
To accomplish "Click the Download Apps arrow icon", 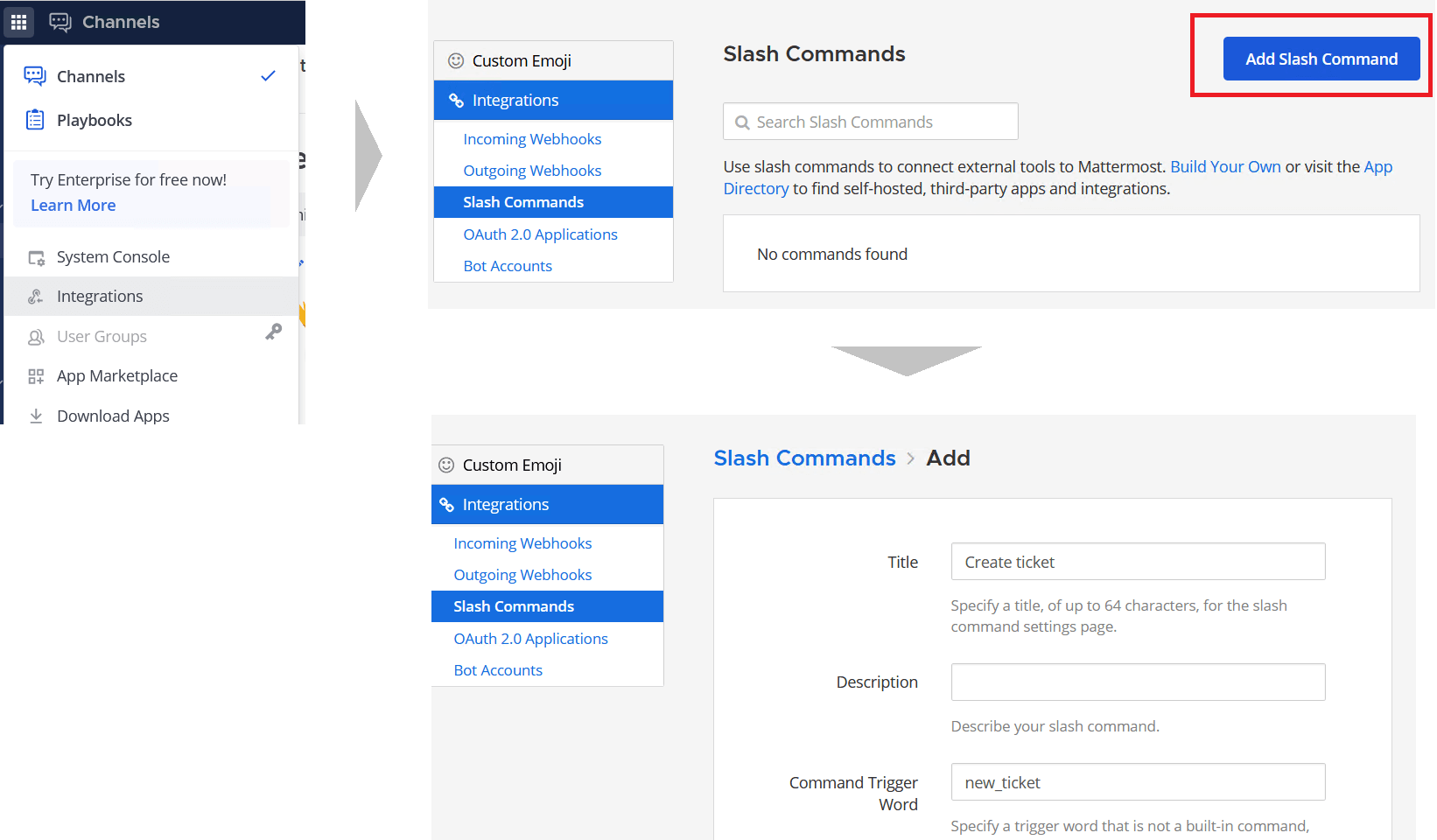I will click(36, 416).
